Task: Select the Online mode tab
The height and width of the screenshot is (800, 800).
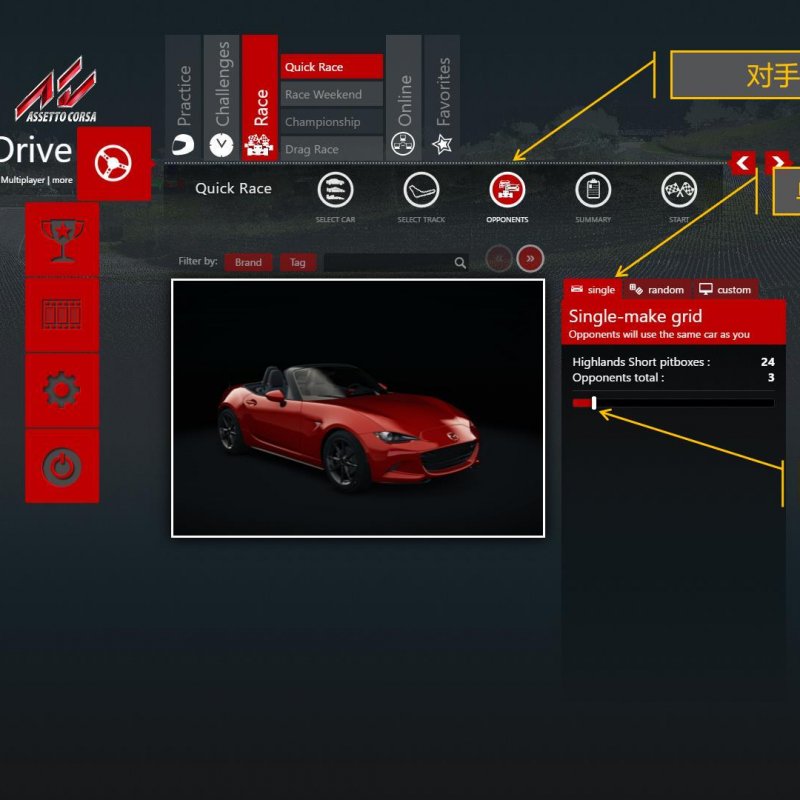Action: point(404,97)
